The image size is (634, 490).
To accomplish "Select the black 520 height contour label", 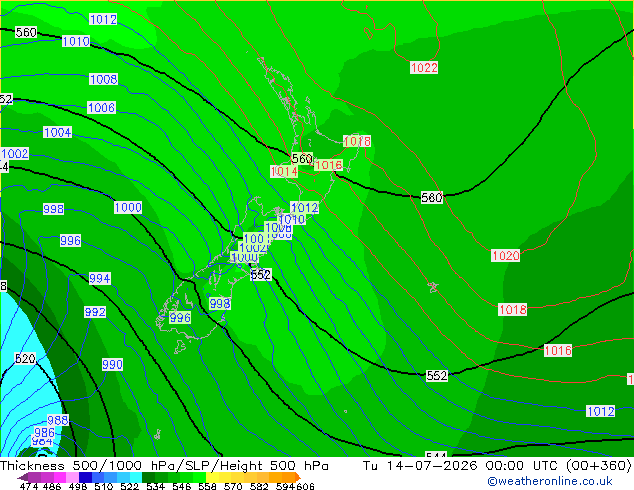I will 25,359.
